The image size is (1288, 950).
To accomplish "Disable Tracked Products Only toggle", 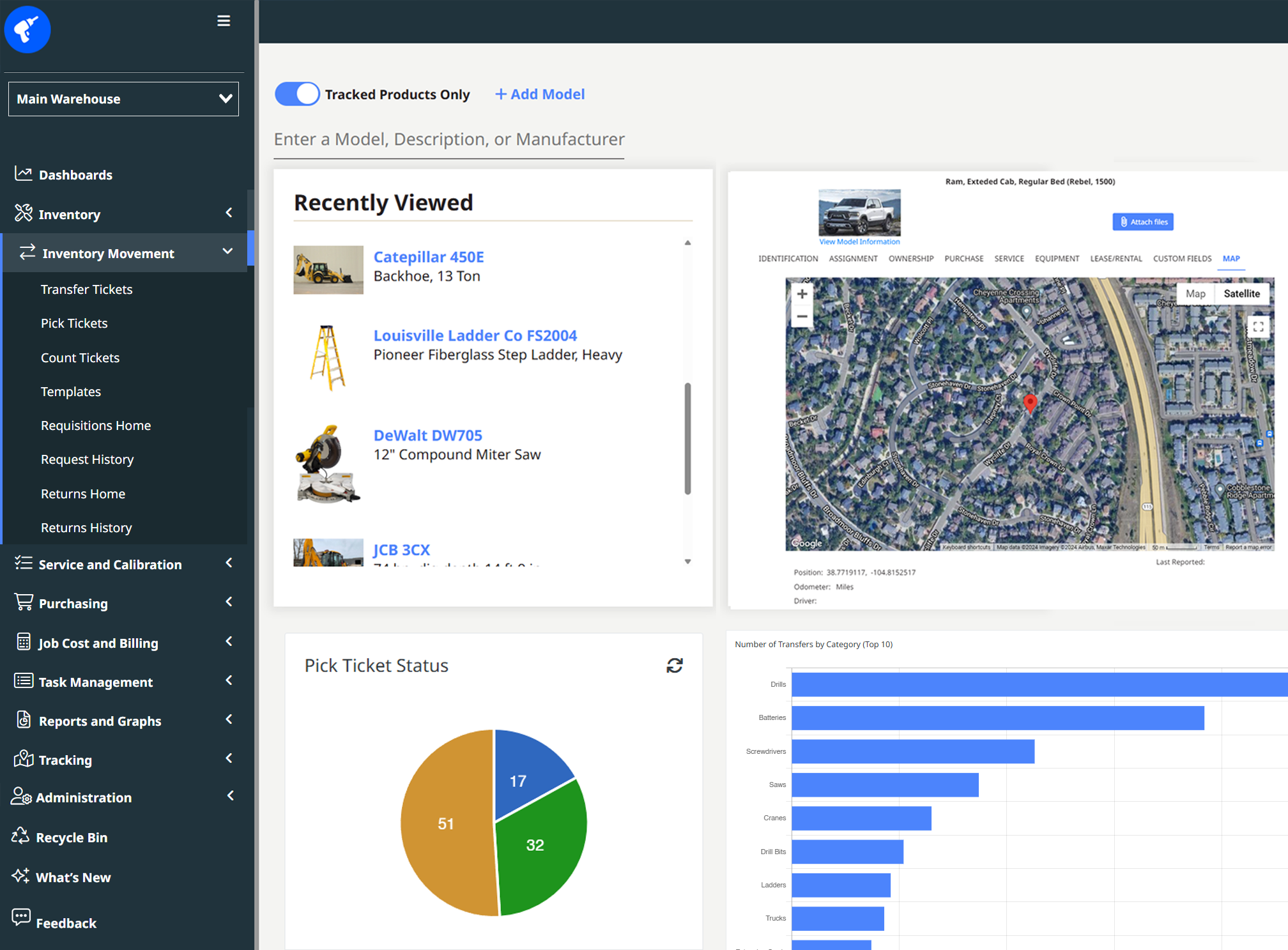I will [x=297, y=95].
